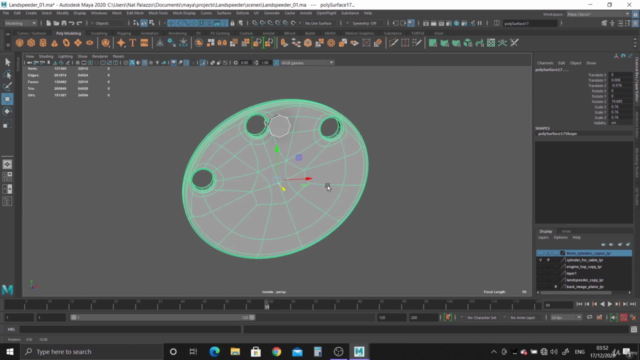Click the Save Scene icon
This screenshot has width=640, height=360.
point(64,23)
